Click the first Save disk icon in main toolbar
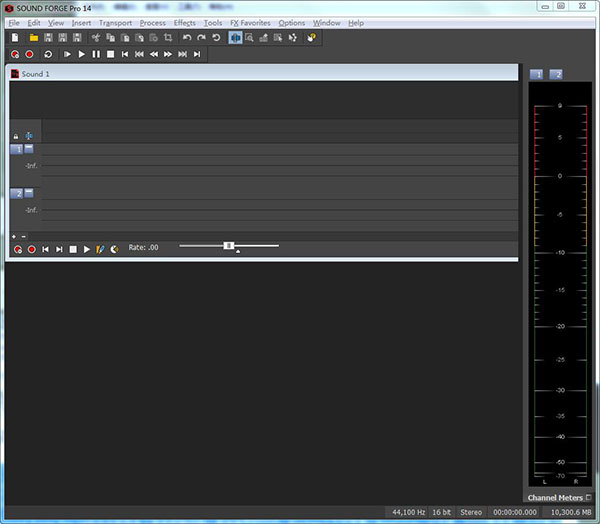This screenshot has width=600, height=524. click(48, 38)
